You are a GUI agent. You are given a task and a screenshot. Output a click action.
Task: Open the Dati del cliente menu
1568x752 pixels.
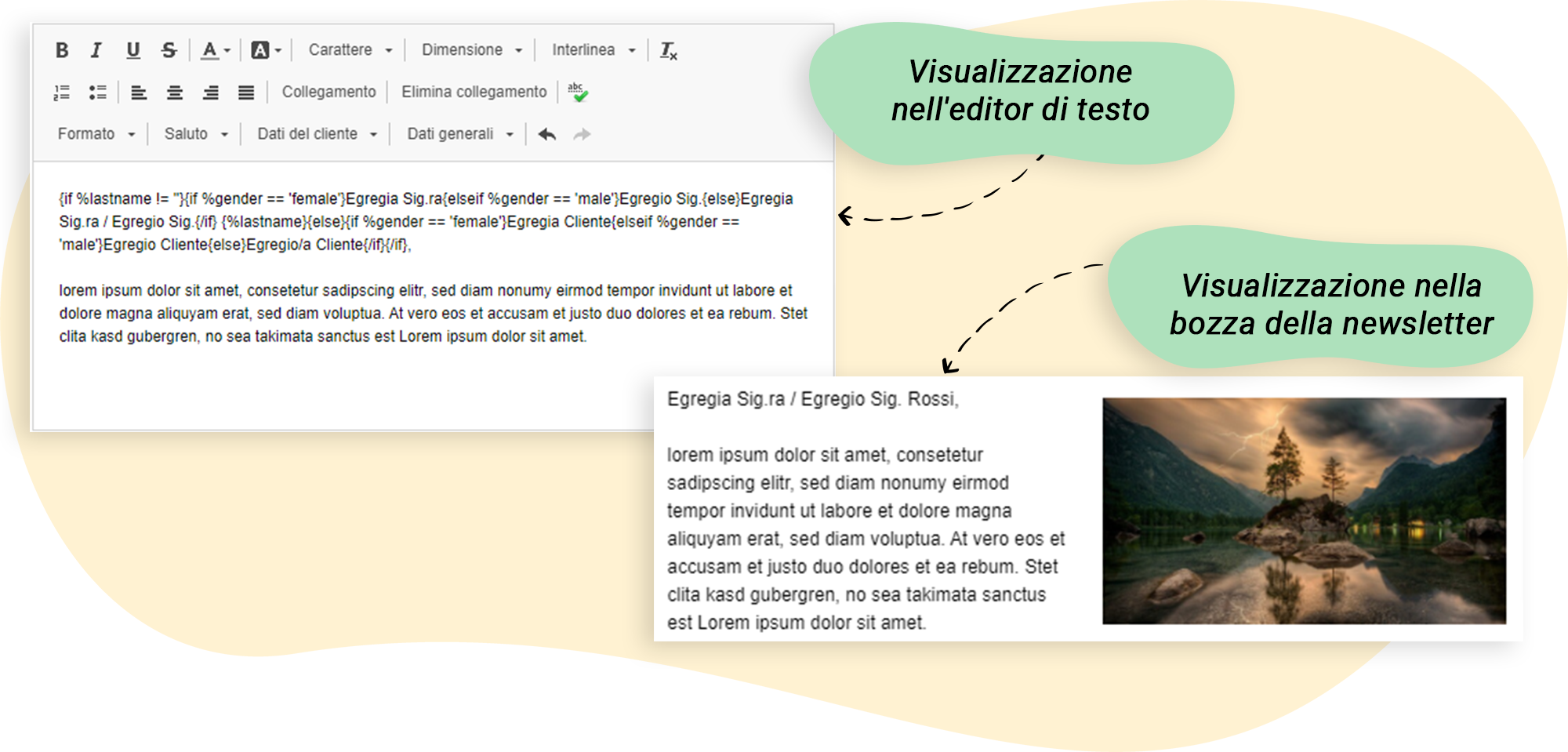pos(317,134)
